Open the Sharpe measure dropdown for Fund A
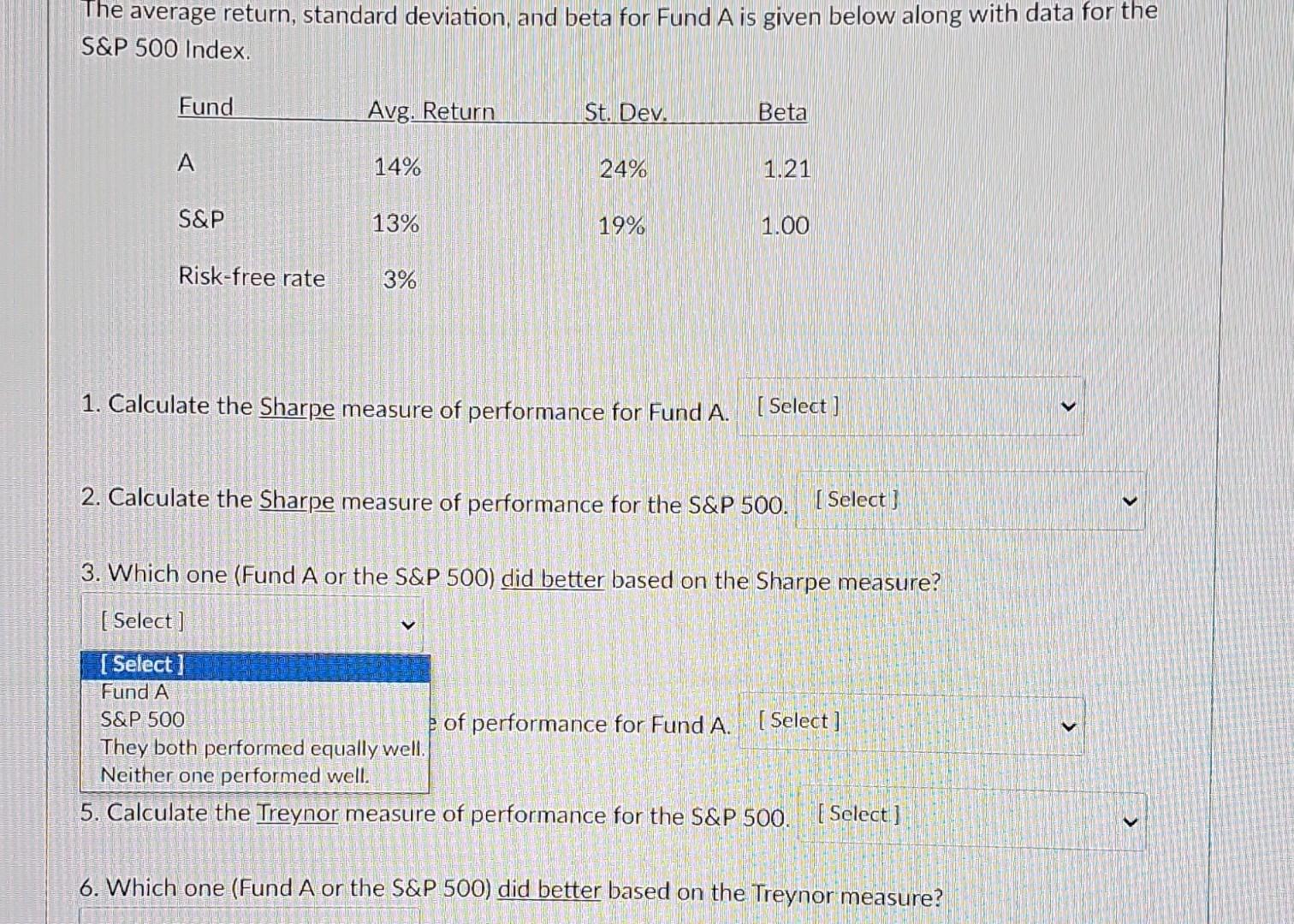The image size is (1294, 924). 910,406
